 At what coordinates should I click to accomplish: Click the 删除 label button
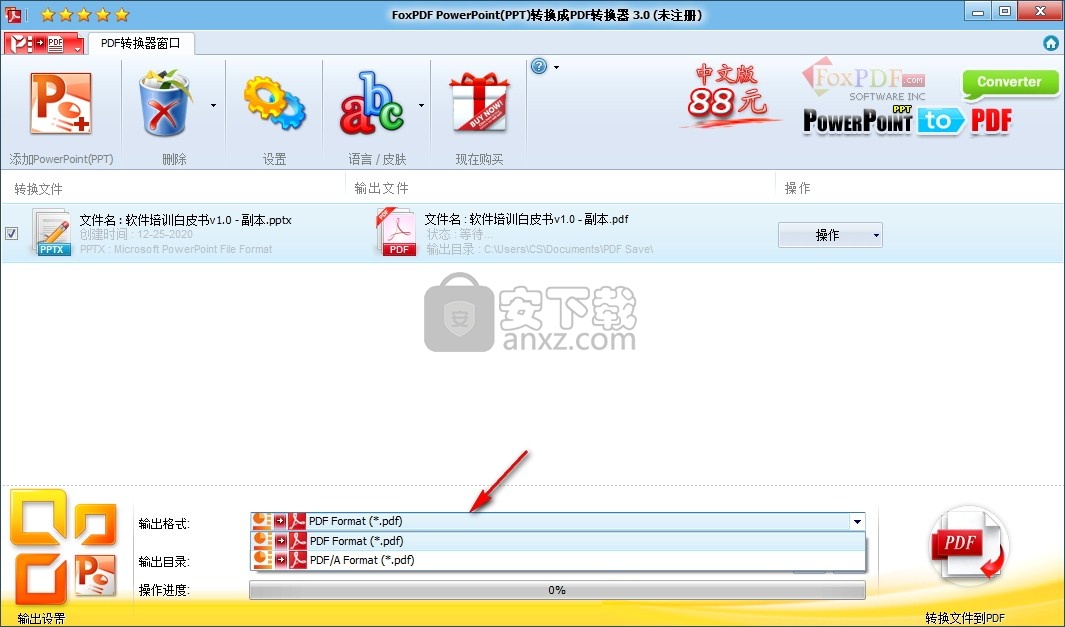point(174,159)
